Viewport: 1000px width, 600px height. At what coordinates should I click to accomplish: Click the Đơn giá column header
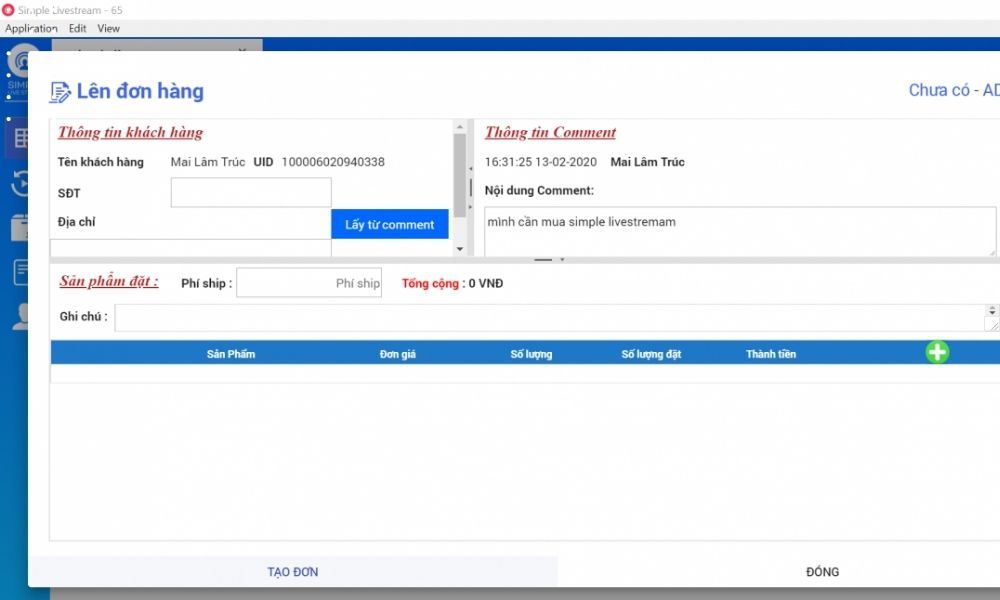point(397,354)
